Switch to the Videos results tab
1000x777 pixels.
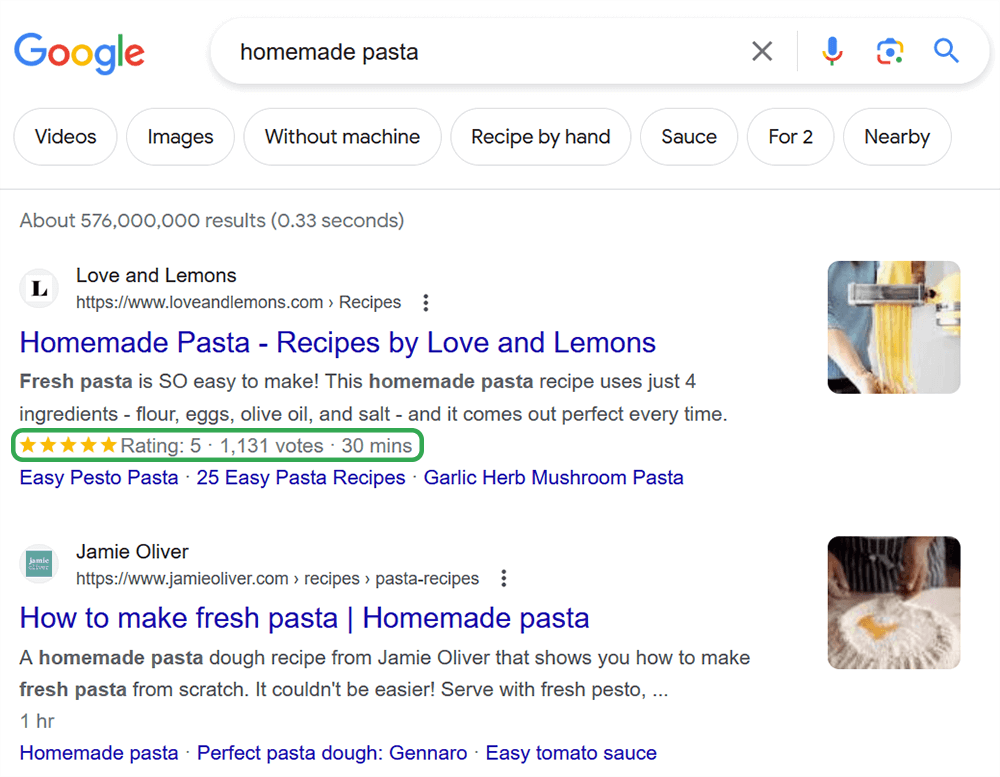[65, 137]
